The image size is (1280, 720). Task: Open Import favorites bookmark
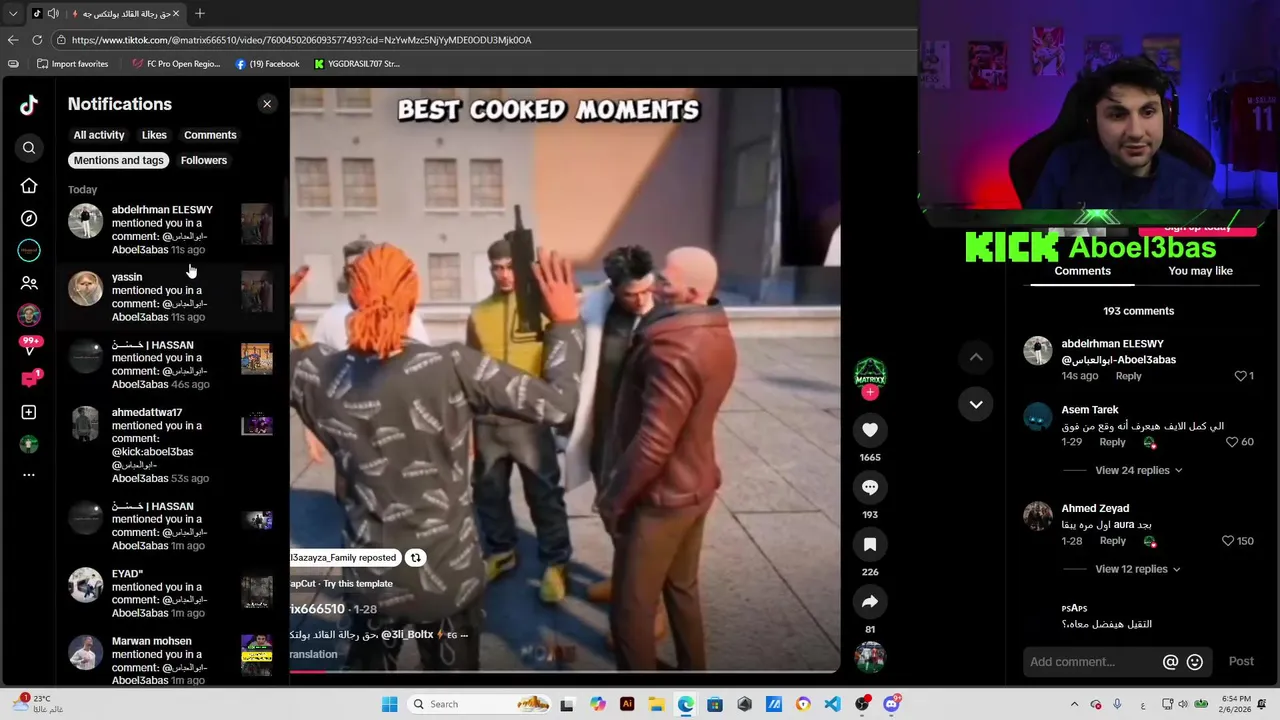[71, 64]
